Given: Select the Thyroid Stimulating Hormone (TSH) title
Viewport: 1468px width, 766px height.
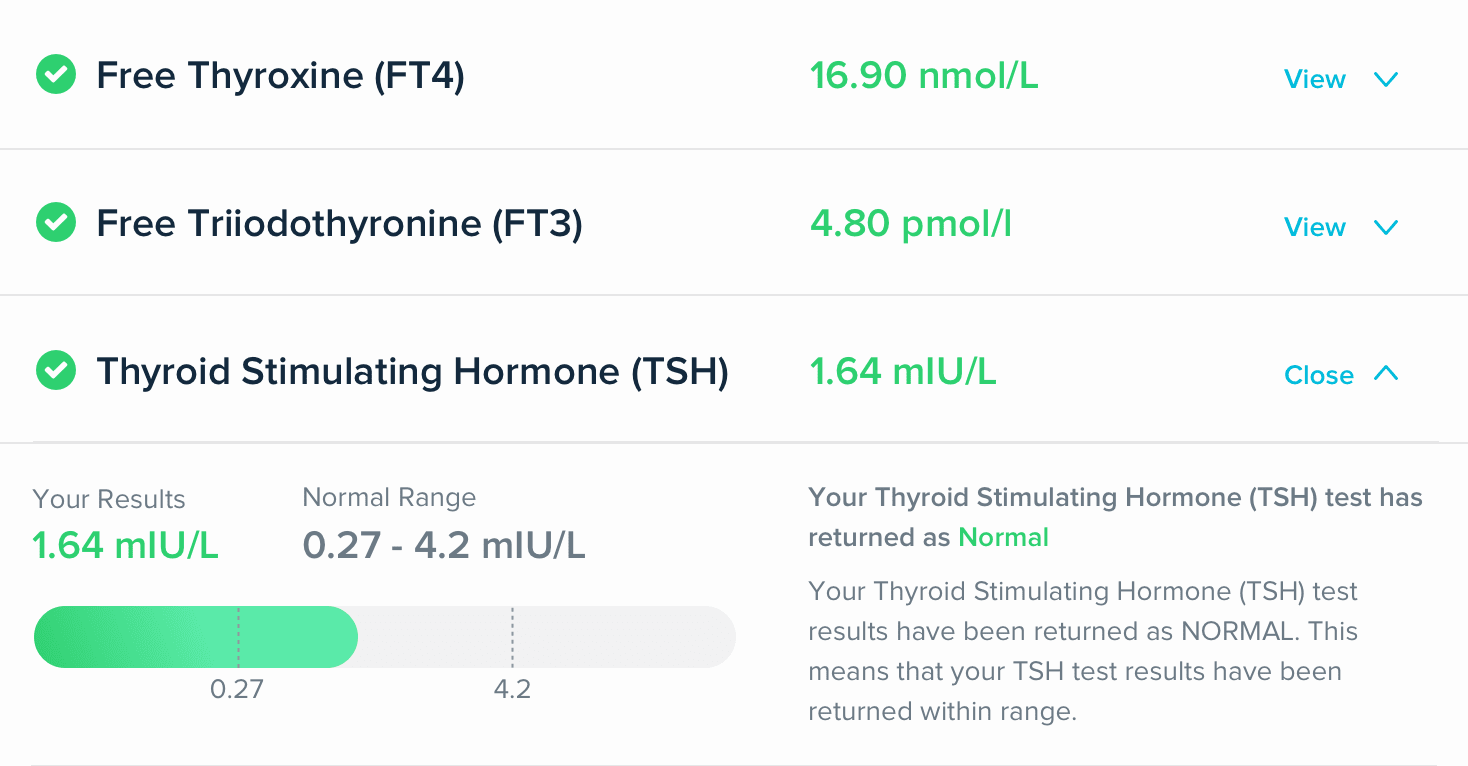Looking at the screenshot, I should click(x=412, y=371).
